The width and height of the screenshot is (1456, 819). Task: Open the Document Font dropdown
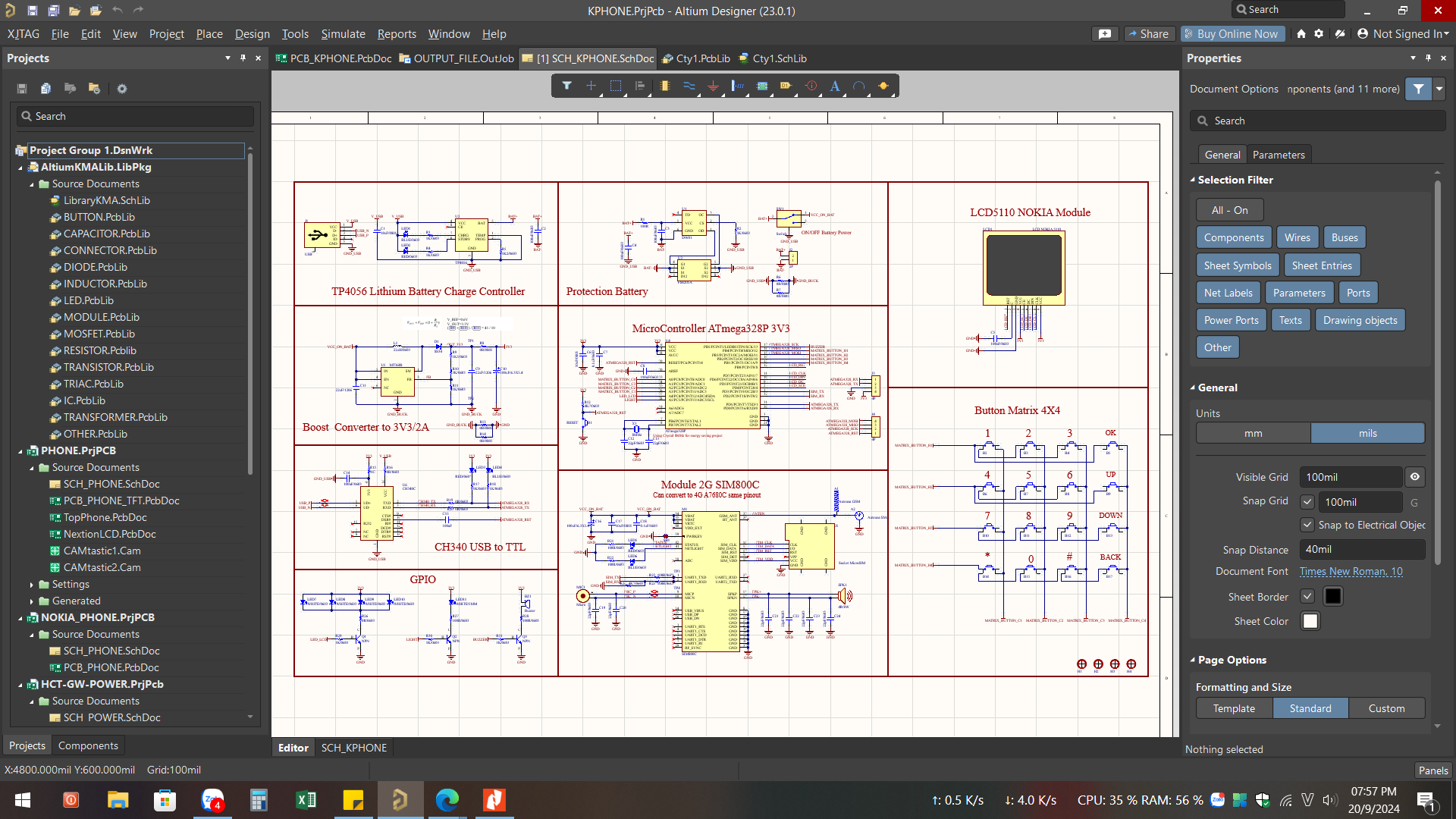pyautogui.click(x=1351, y=571)
